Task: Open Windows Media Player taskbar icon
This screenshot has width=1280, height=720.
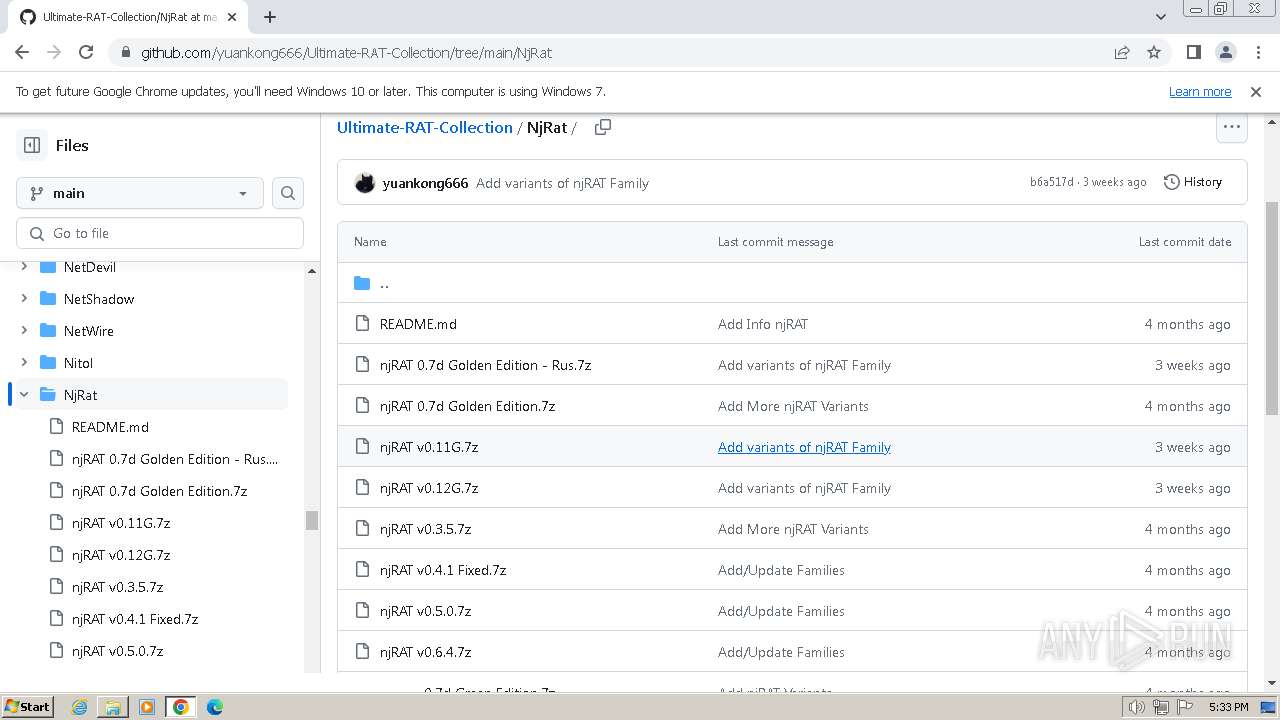Action: pyautogui.click(x=147, y=707)
